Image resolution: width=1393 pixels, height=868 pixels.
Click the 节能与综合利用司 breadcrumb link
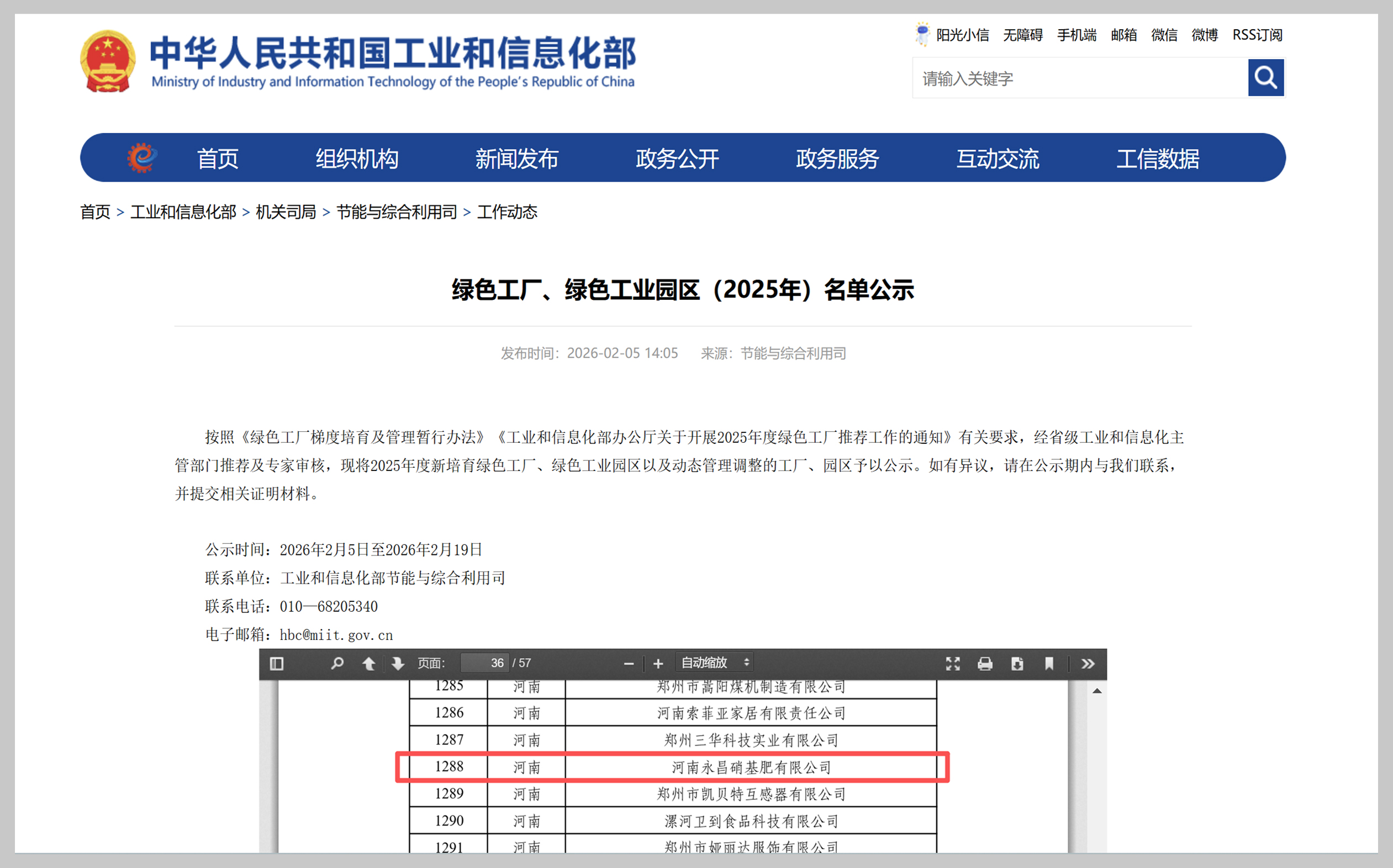pyautogui.click(x=396, y=212)
